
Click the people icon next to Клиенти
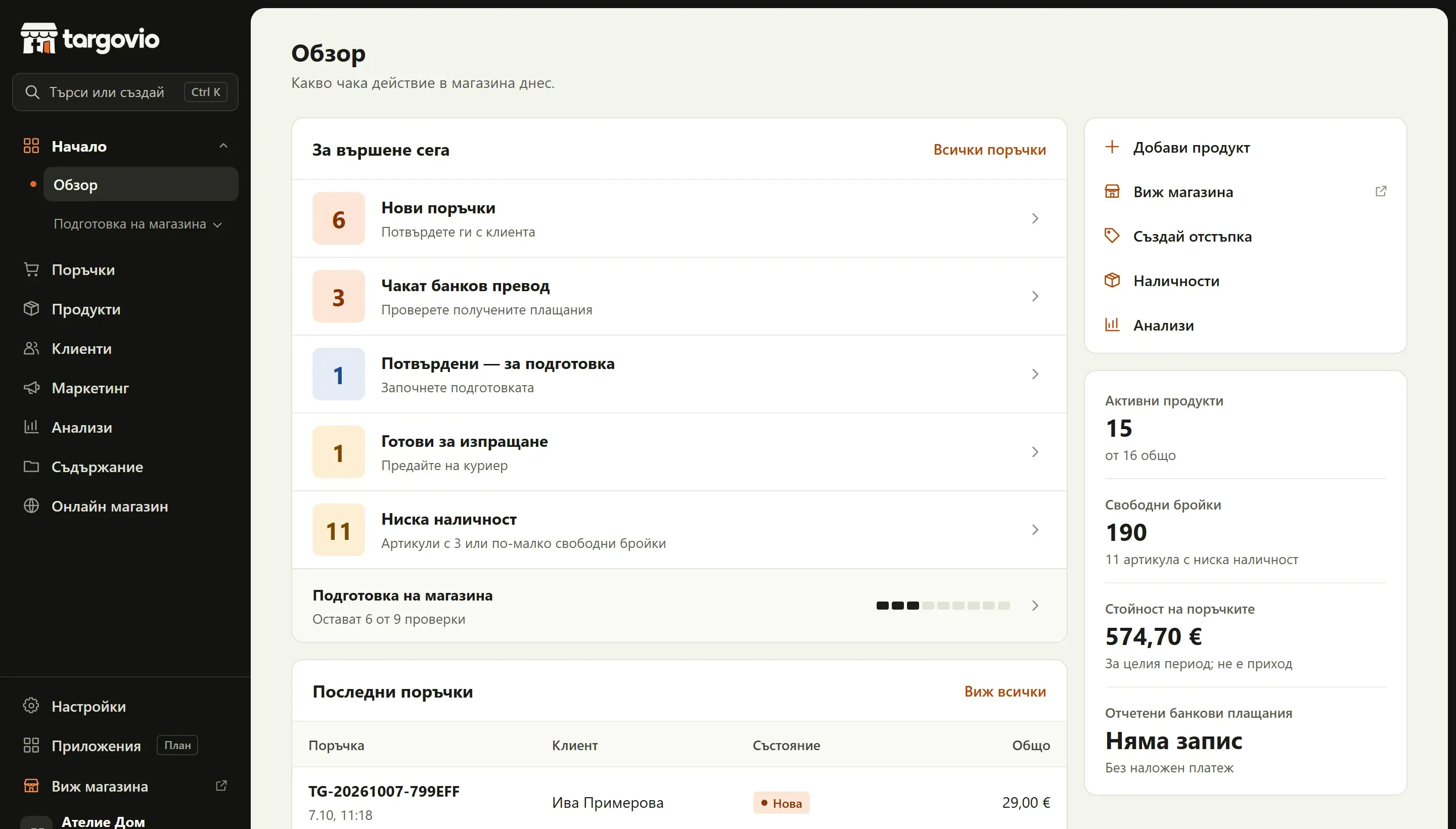[x=31, y=348]
